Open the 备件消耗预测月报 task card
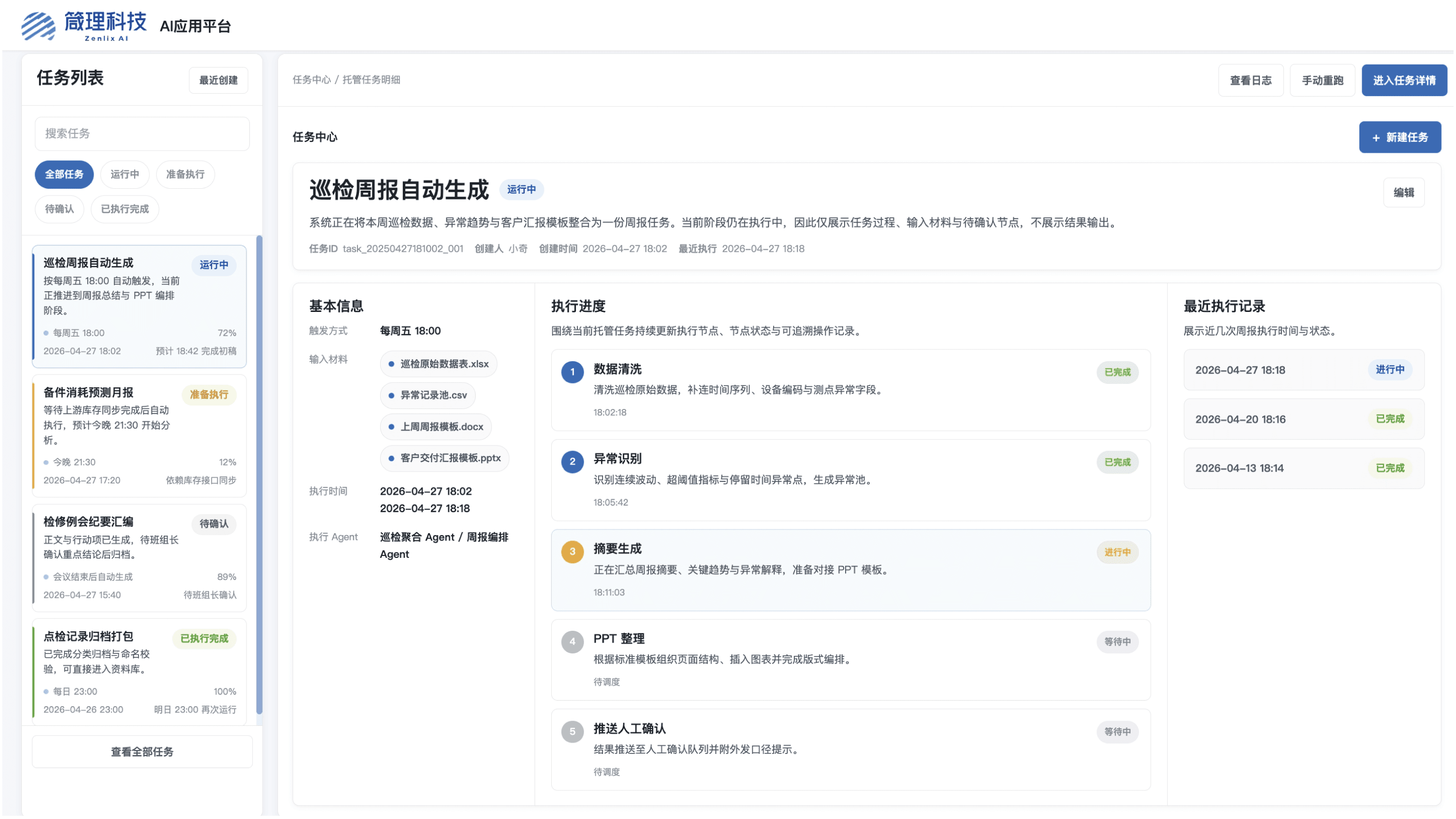 click(140, 436)
